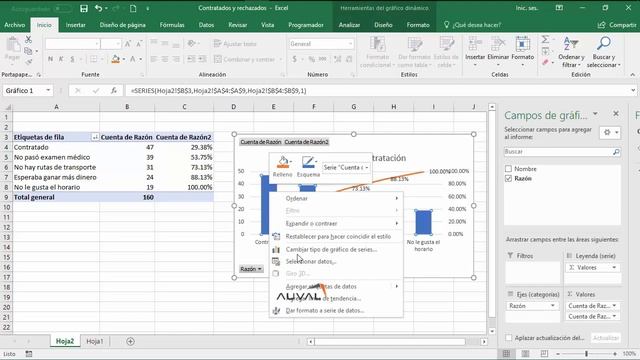Open Etiquetas de fila filter dropdown

(95, 137)
